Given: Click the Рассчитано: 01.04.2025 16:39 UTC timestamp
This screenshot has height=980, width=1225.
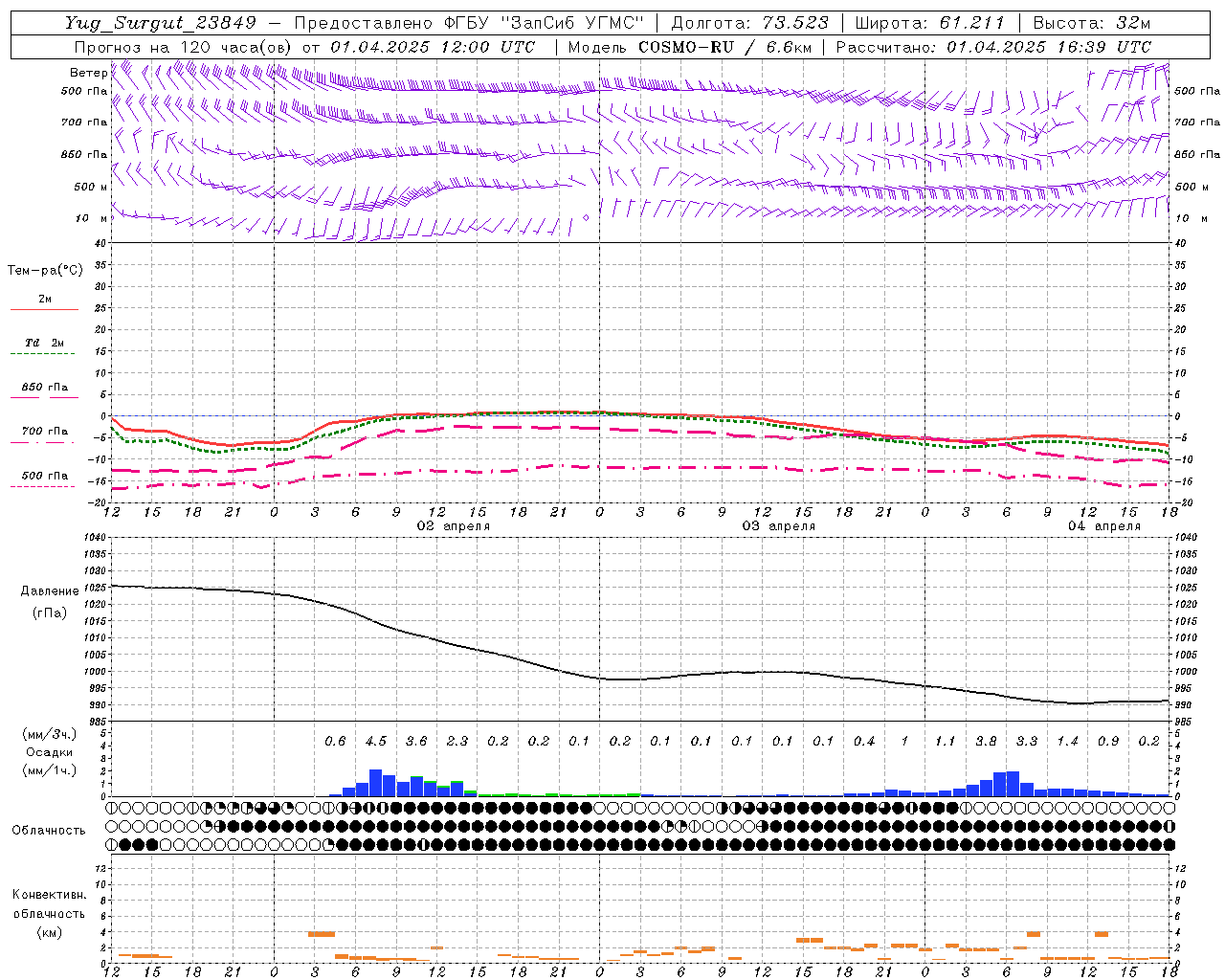Looking at the screenshot, I should point(994,47).
